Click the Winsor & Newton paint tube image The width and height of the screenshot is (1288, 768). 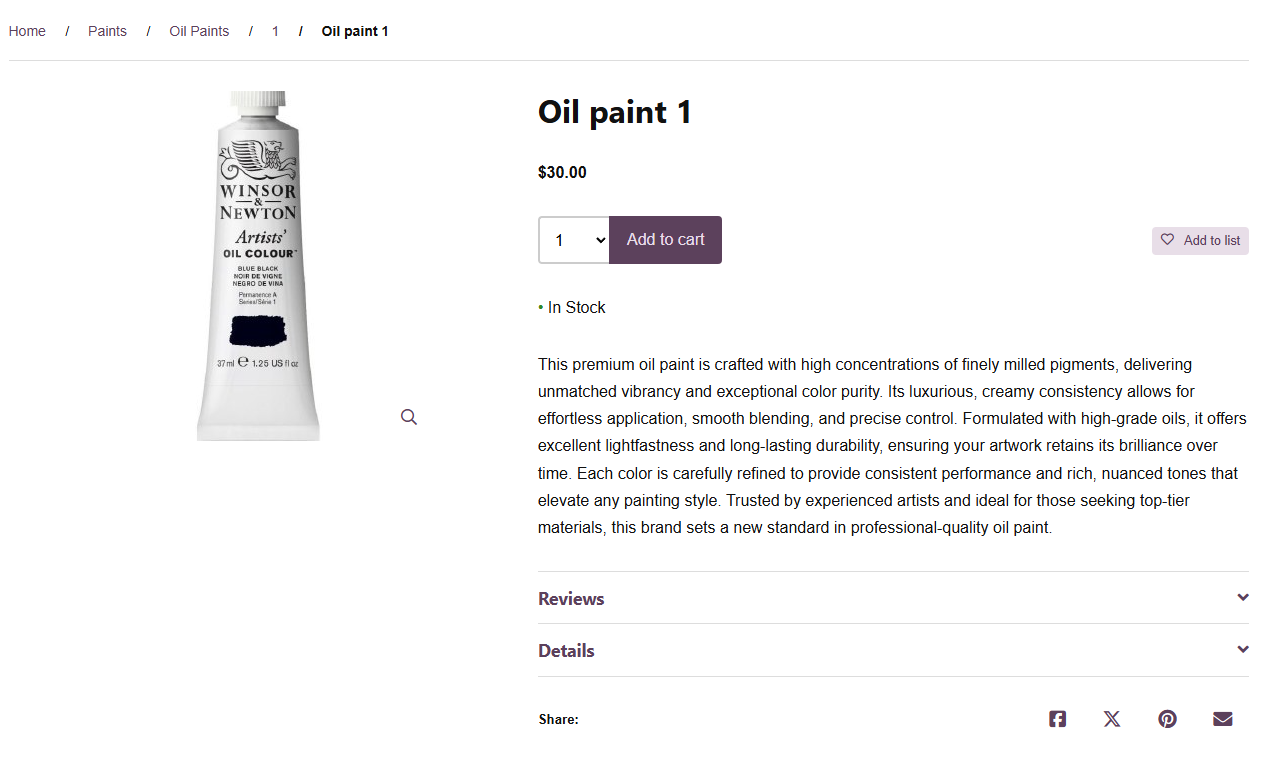[x=258, y=265]
